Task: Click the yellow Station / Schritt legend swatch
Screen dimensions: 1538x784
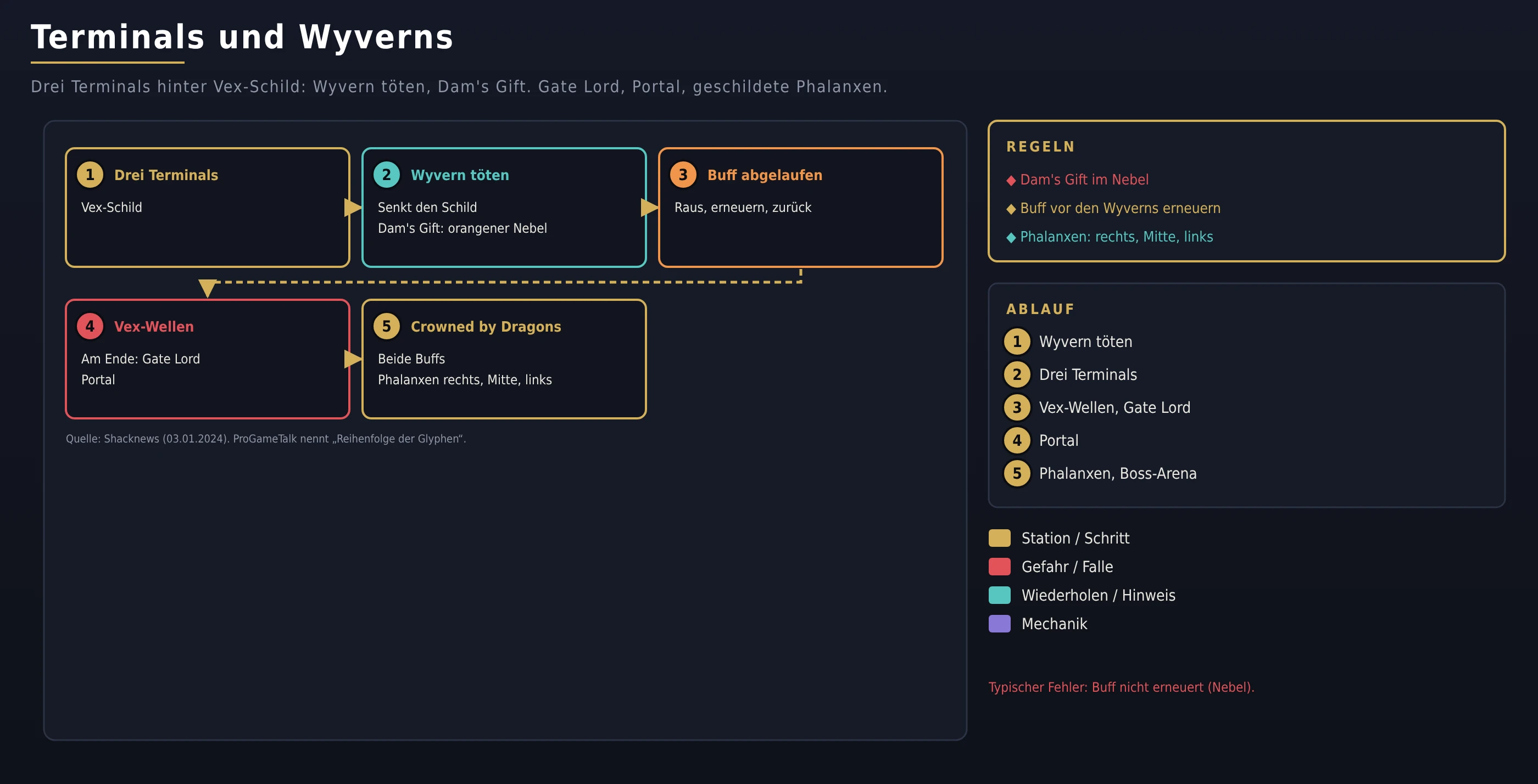Action: coord(1000,538)
